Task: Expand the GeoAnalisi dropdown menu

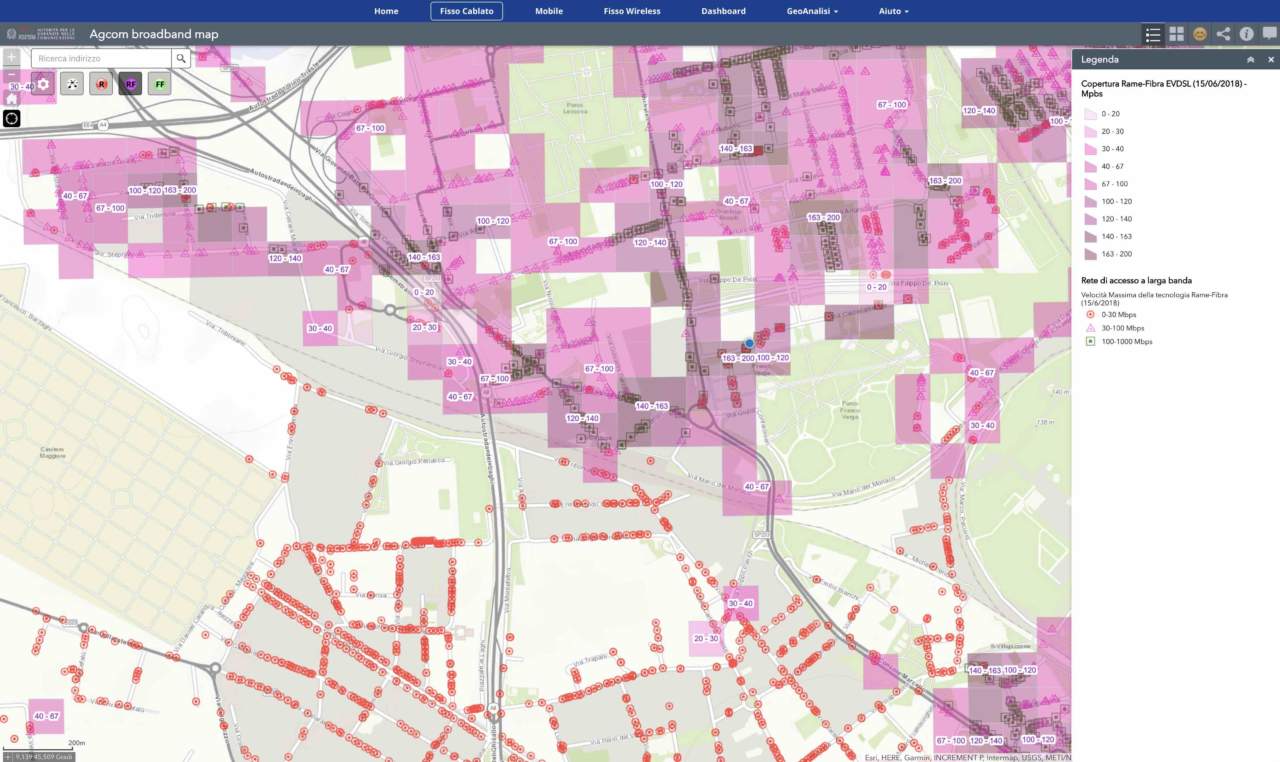Action: [812, 11]
